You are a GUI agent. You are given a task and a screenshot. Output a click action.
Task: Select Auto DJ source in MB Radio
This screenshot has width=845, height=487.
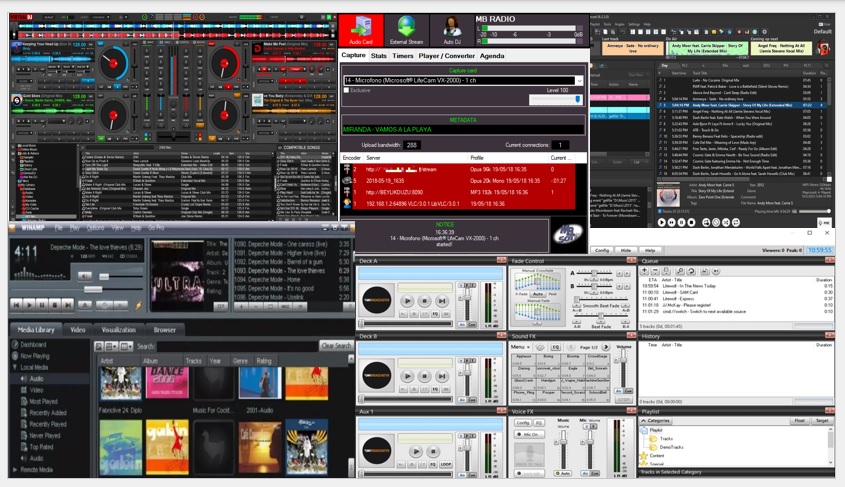pos(452,30)
